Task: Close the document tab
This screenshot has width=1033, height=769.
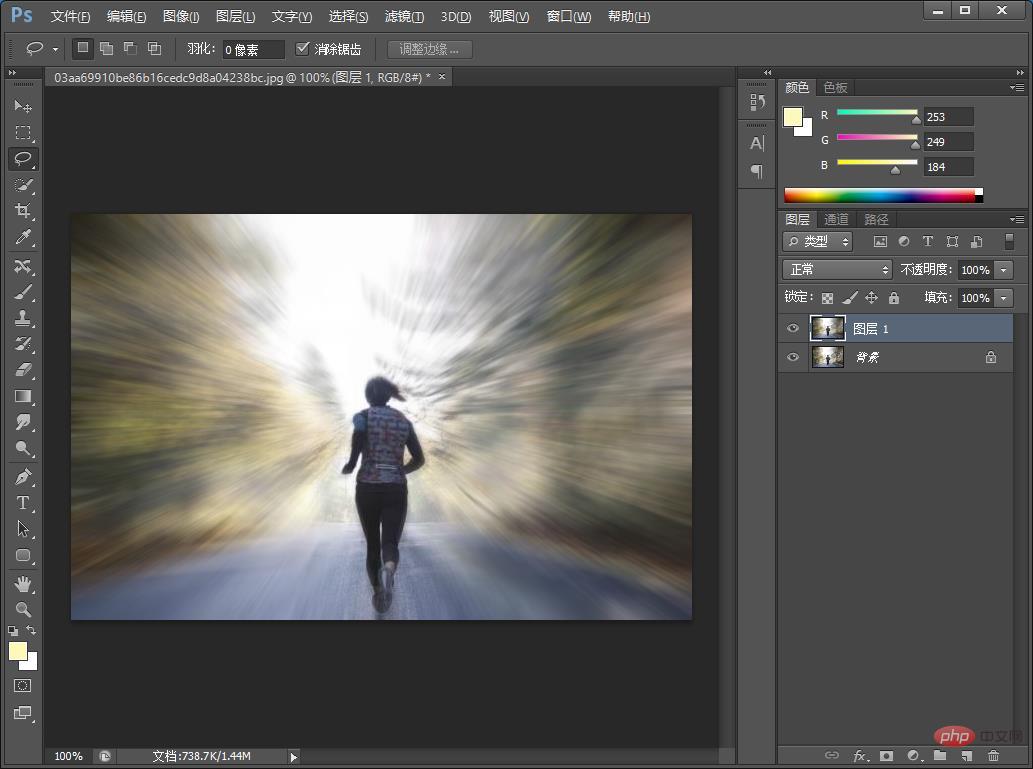Action: tap(442, 77)
